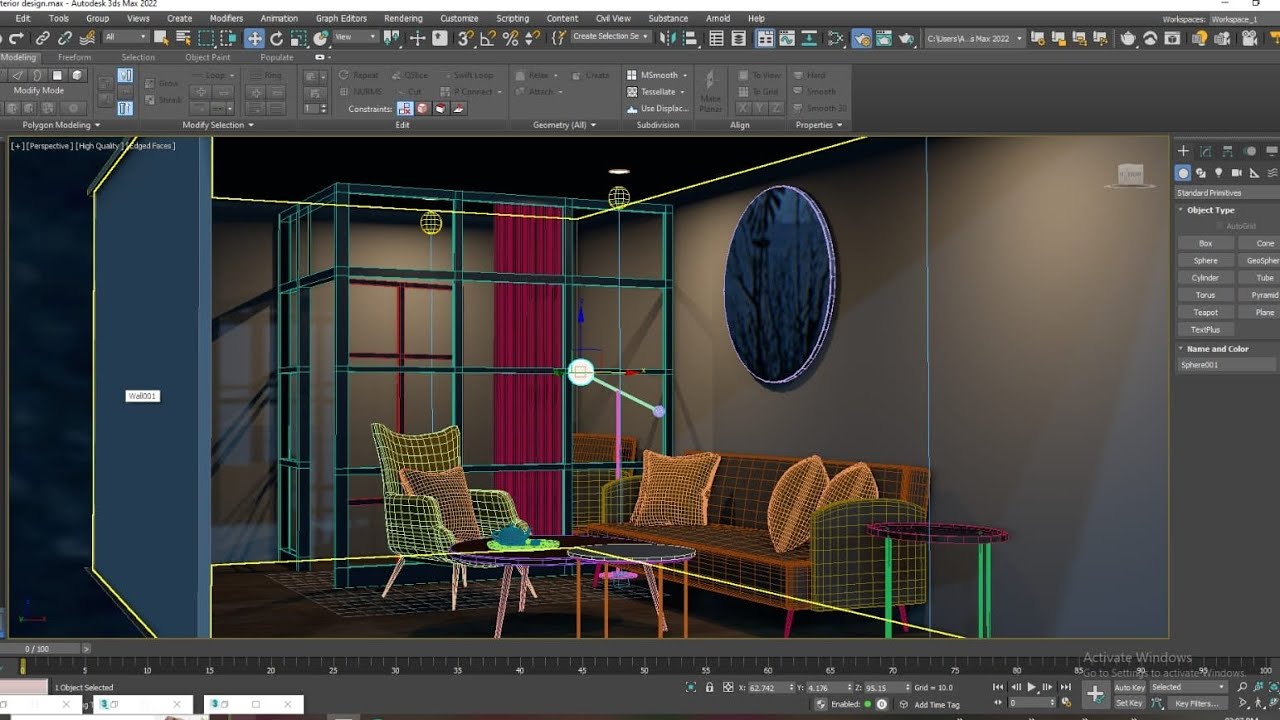This screenshot has height=720, width=1280.
Task: Open the Create Selection Set dropdown
Action: pyautogui.click(x=610, y=37)
